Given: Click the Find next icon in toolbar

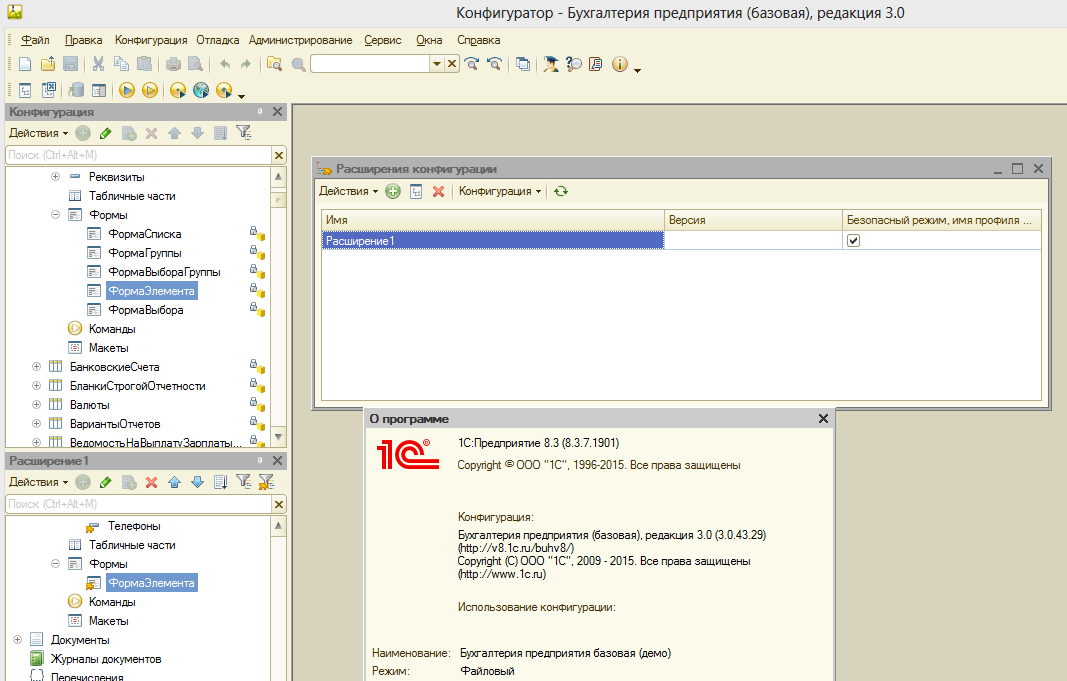Looking at the screenshot, I should coord(472,64).
